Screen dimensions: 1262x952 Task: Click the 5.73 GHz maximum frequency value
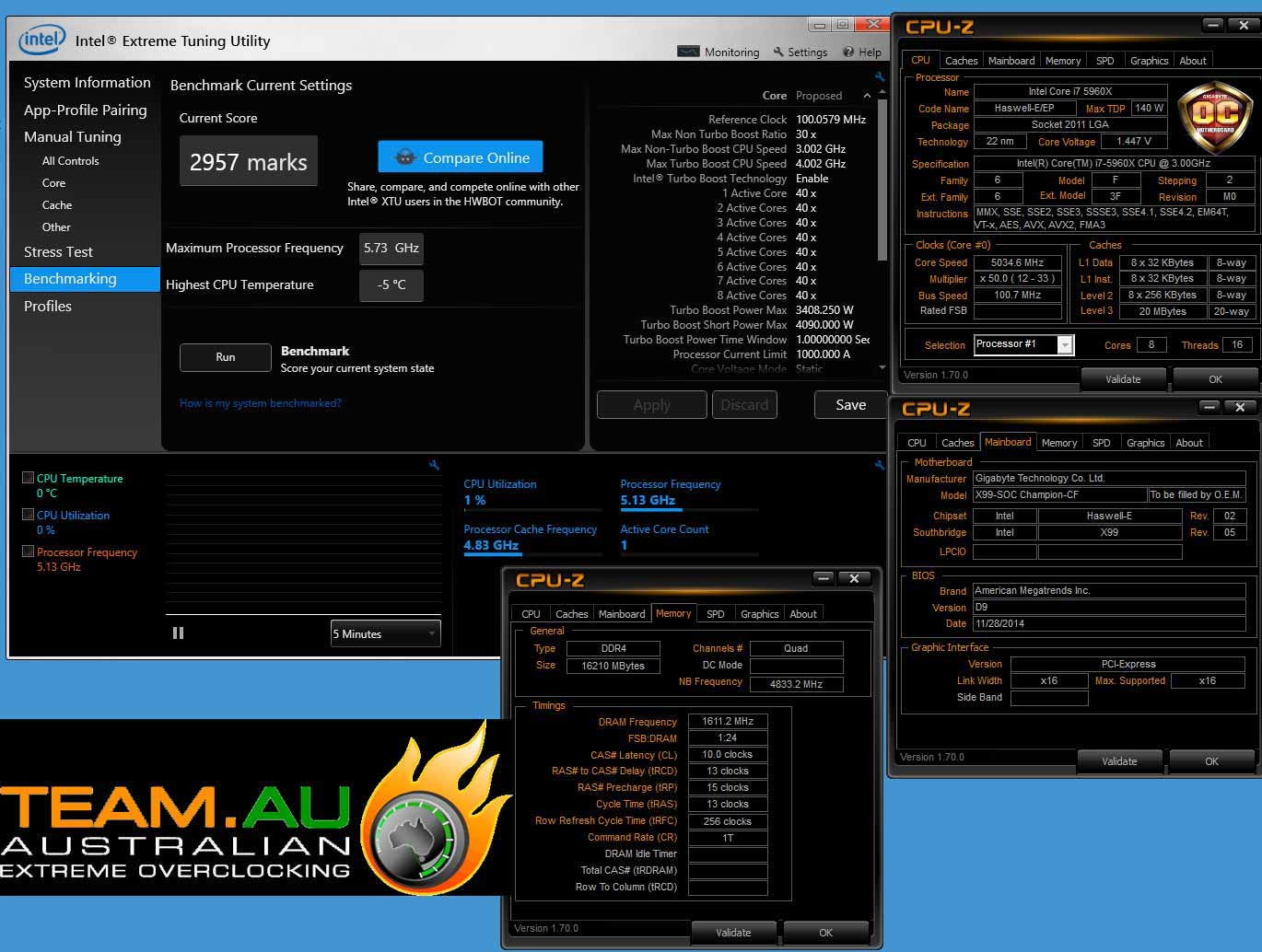tap(391, 248)
